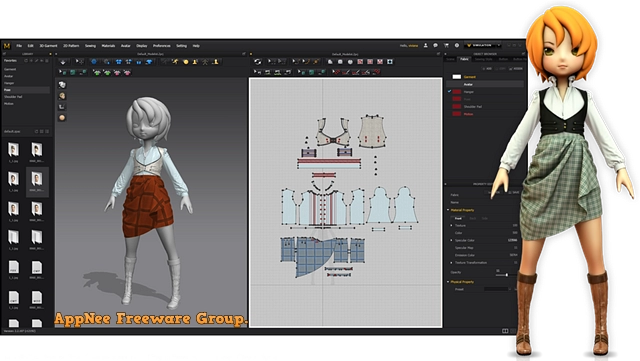Click the user account icon

pyautogui.click(x=426, y=46)
